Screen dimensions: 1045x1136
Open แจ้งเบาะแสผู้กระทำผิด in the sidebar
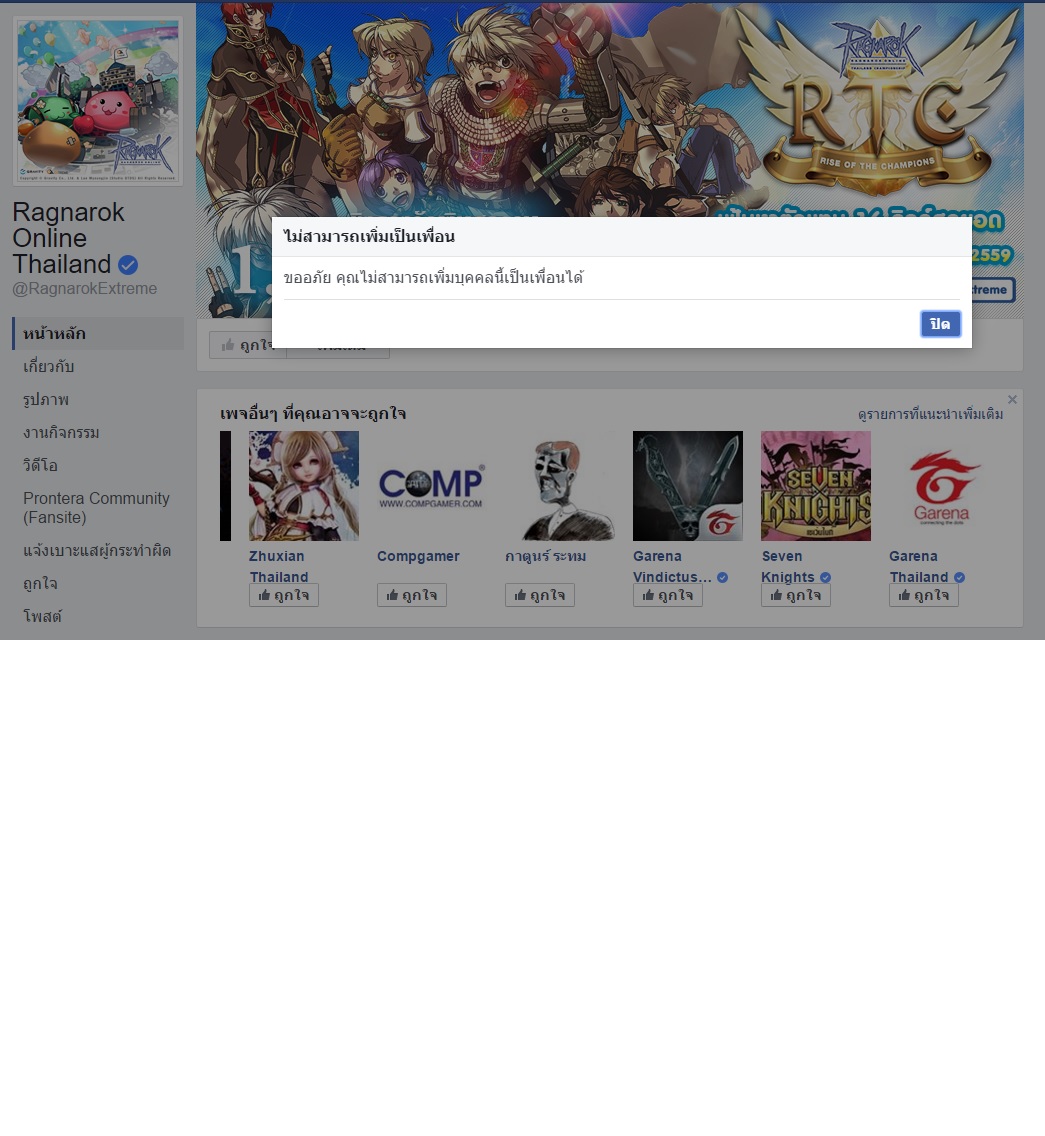click(97, 551)
